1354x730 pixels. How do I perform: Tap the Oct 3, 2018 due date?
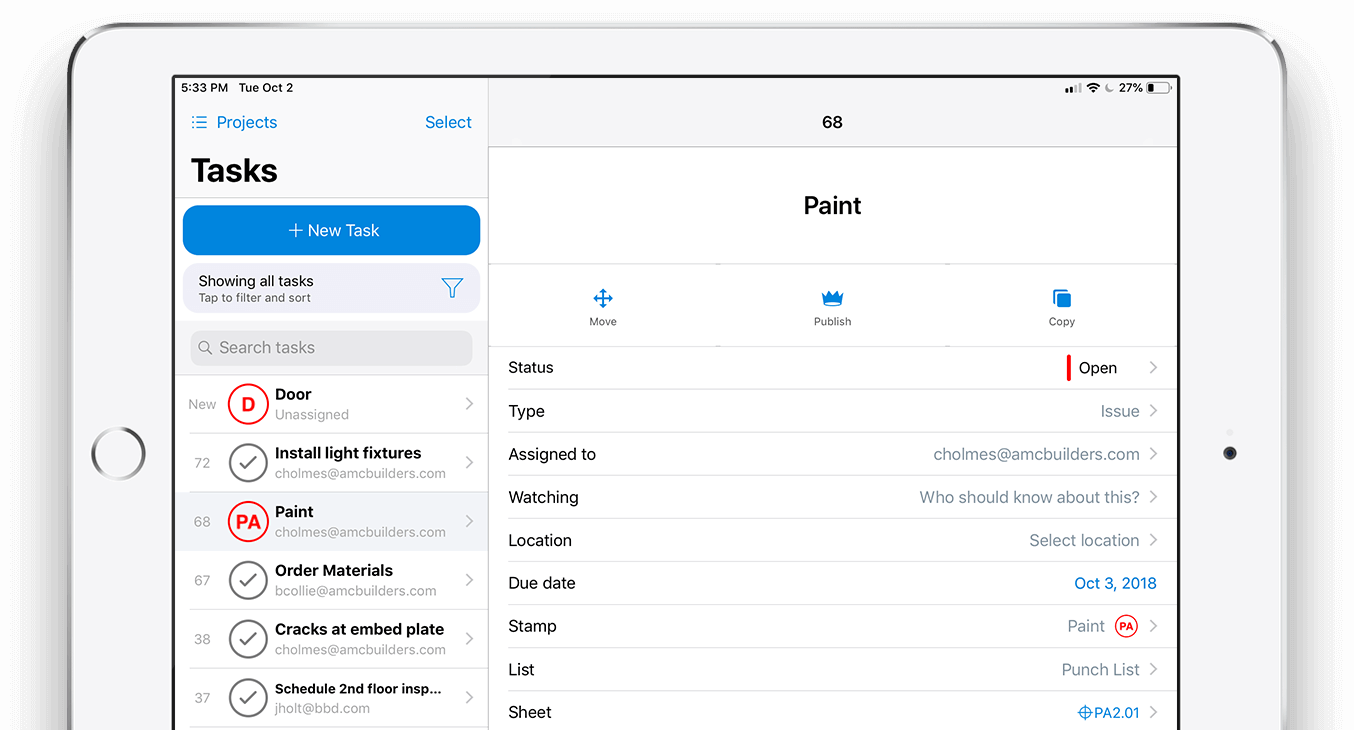tap(1115, 583)
